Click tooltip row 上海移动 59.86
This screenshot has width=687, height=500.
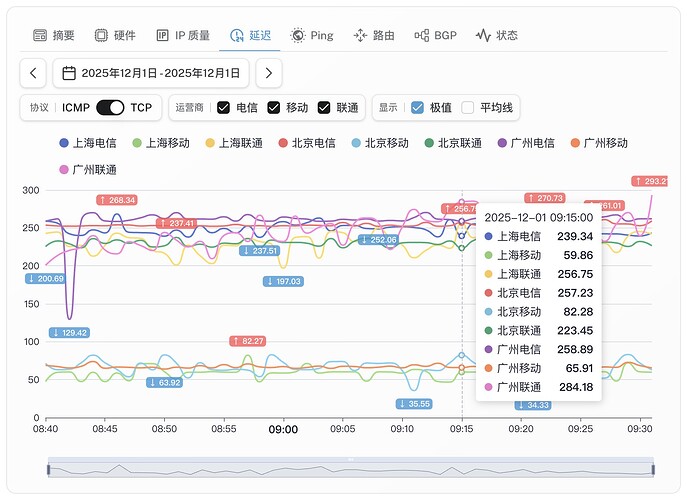pos(538,255)
